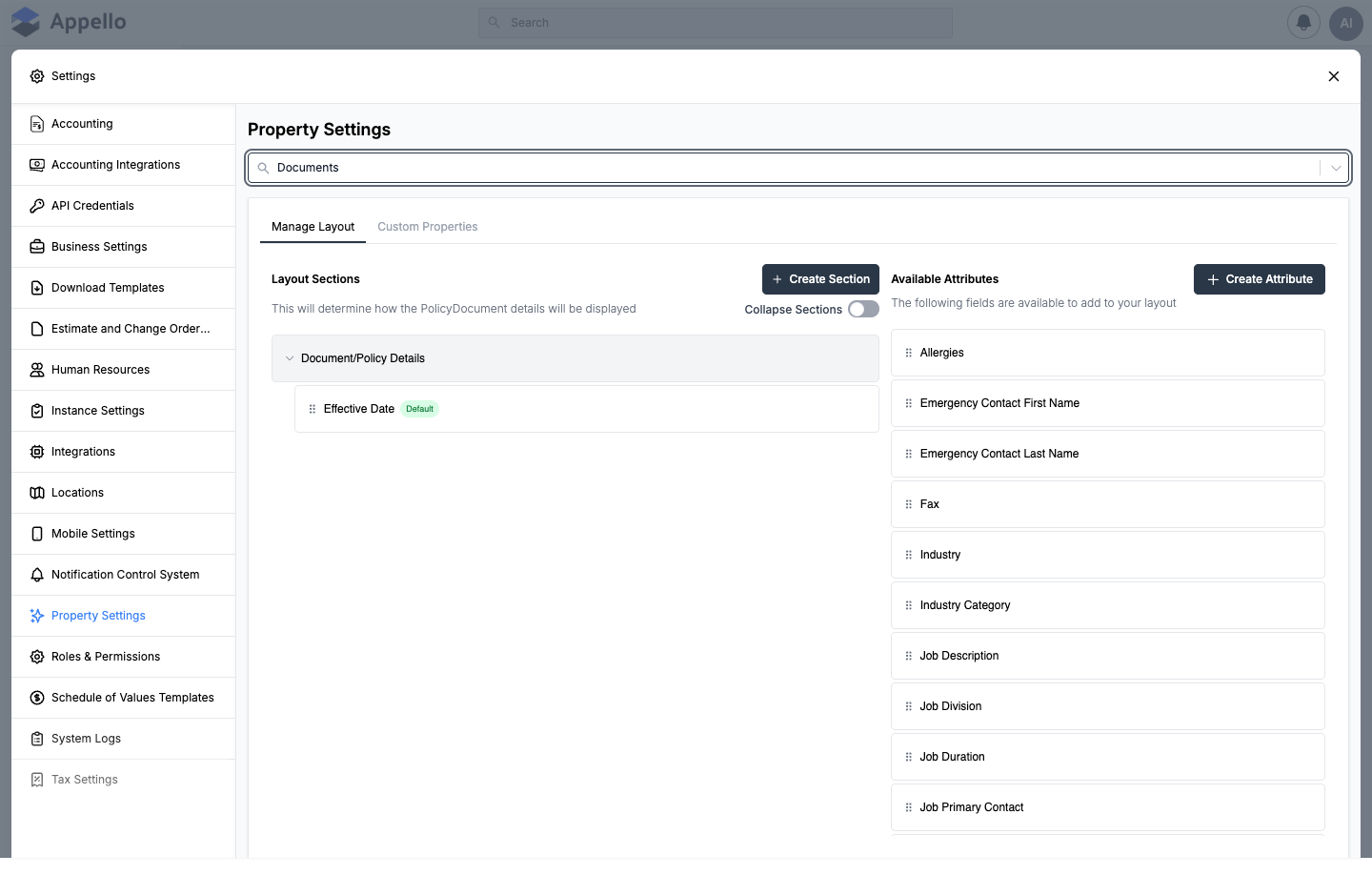
Task: Open the Documents property type dropdown arrow
Action: coord(1336,168)
